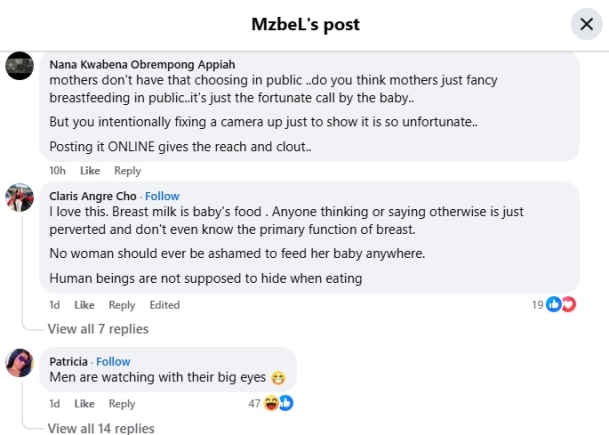The height and width of the screenshot is (435, 609).
Task: Reply to Nana Kwabena's comment
Action: click(127, 171)
